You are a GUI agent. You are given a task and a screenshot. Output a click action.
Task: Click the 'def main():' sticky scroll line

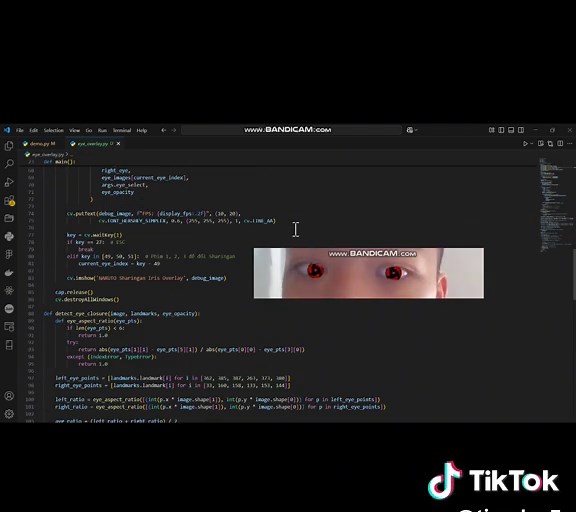pos(60,162)
